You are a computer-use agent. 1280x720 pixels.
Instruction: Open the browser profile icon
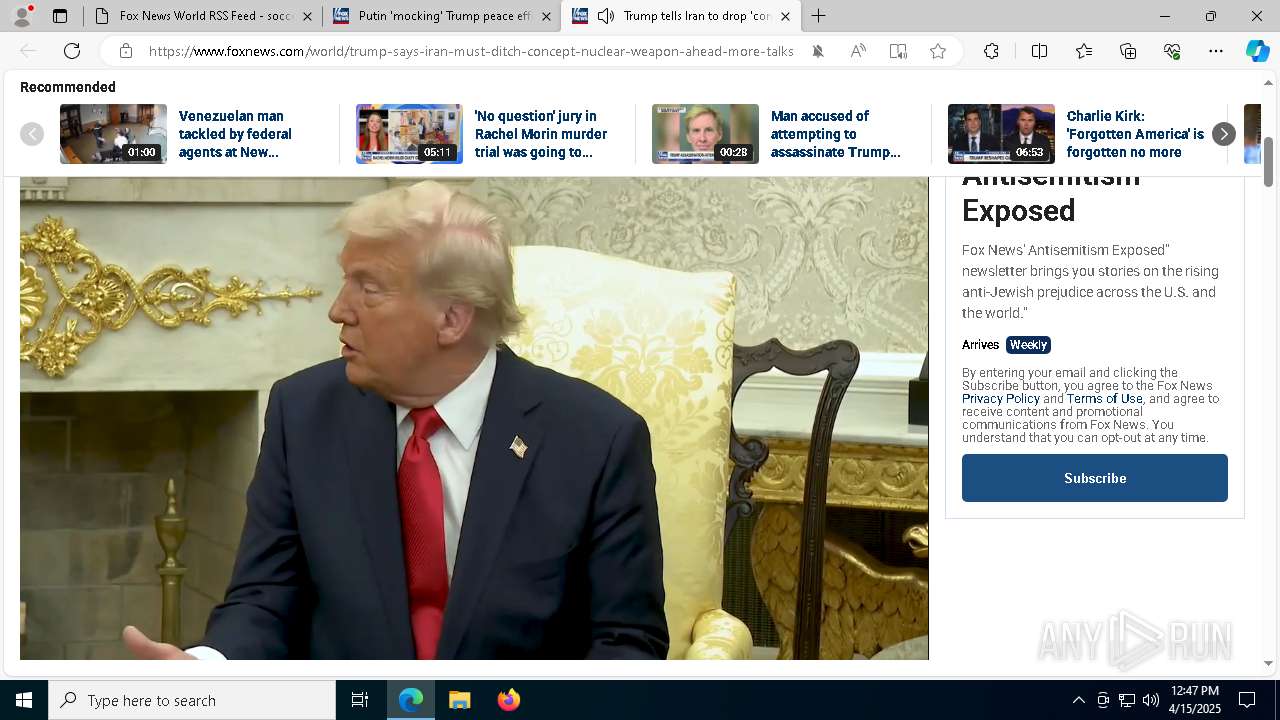click(x=21, y=16)
